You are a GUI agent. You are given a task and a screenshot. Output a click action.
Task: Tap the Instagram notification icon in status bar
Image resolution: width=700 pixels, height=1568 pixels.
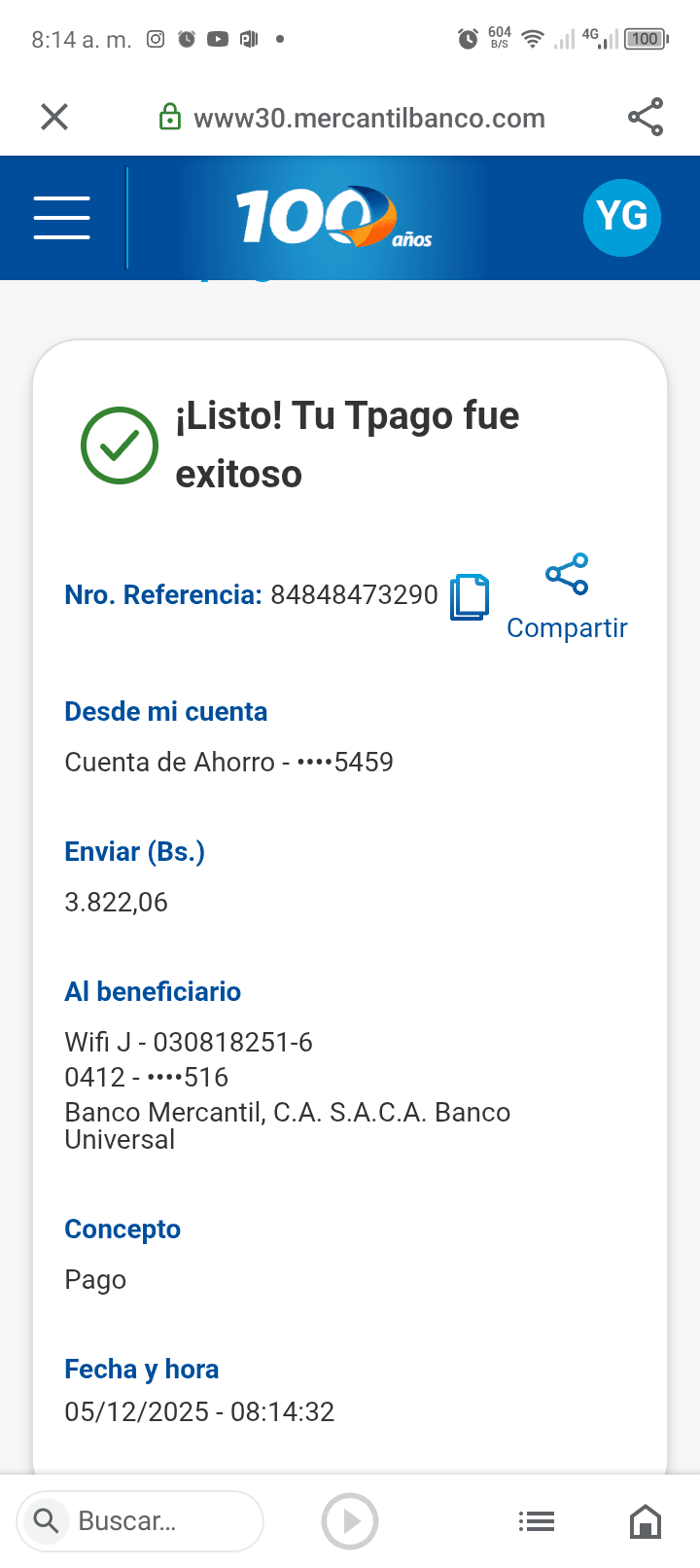[x=156, y=39]
